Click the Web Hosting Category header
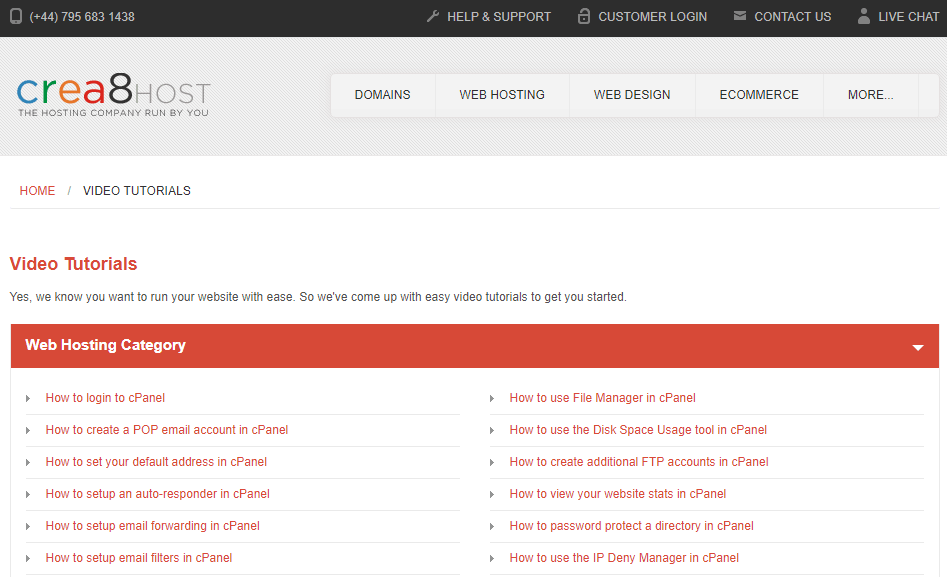Image resolution: width=947 pixels, height=577 pixels. tap(475, 346)
